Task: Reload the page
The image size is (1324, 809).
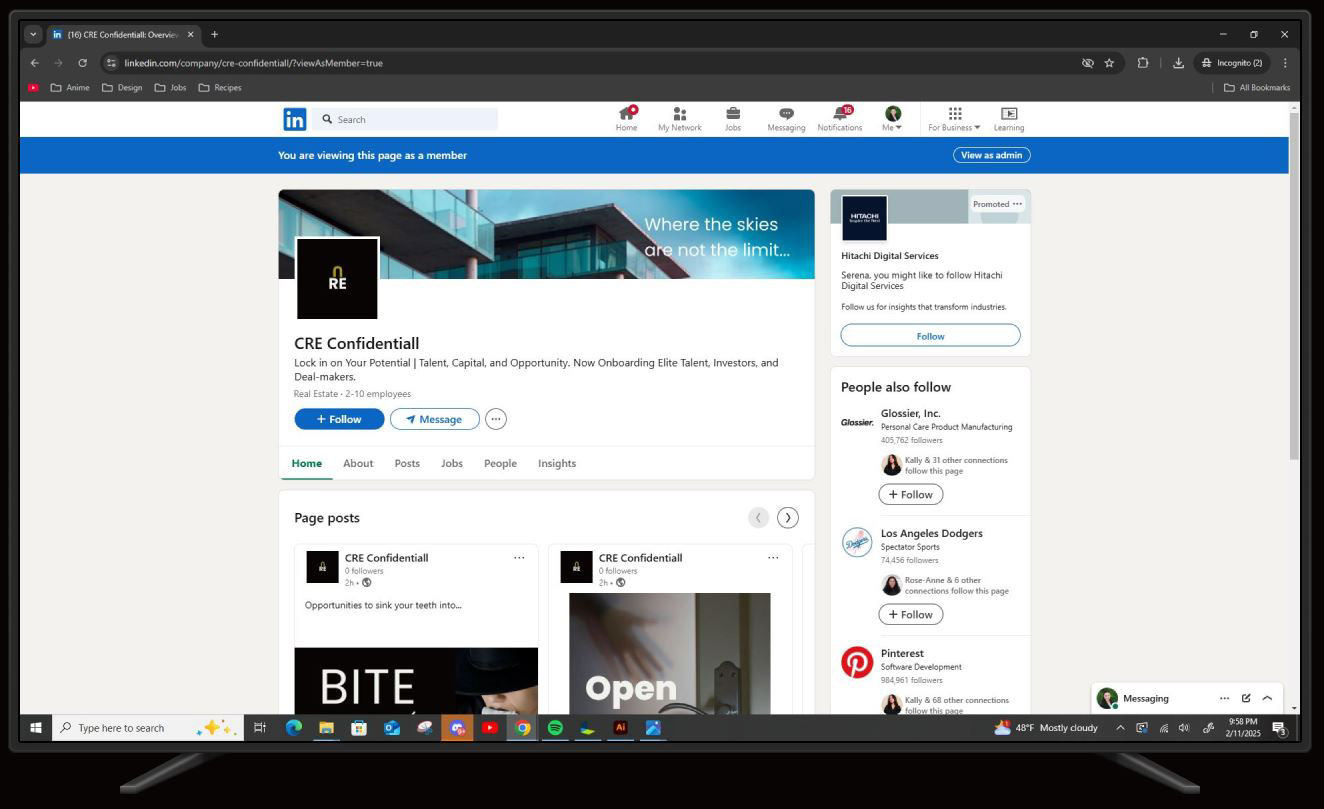Action: click(x=82, y=63)
